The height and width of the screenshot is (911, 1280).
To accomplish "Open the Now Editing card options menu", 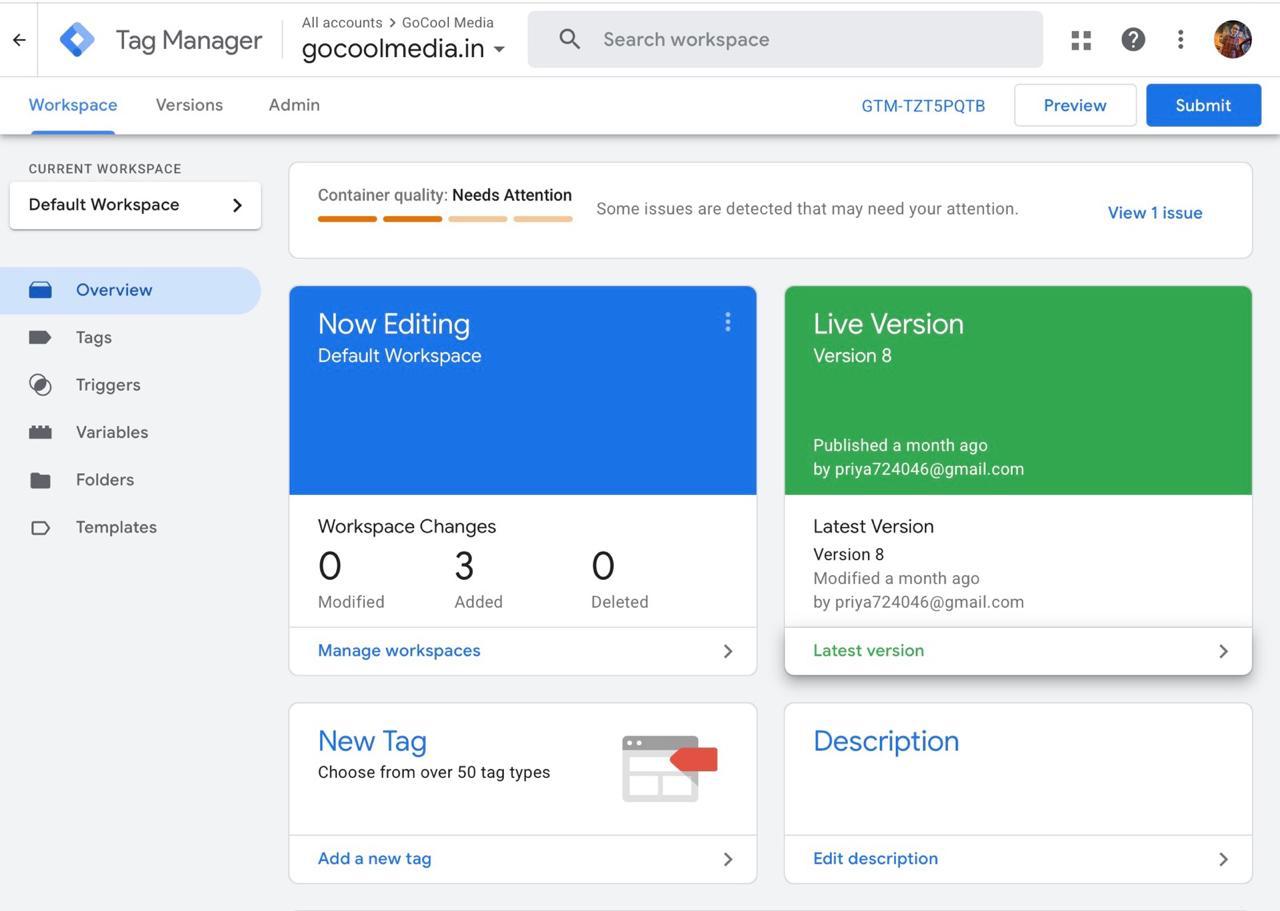I will (728, 322).
